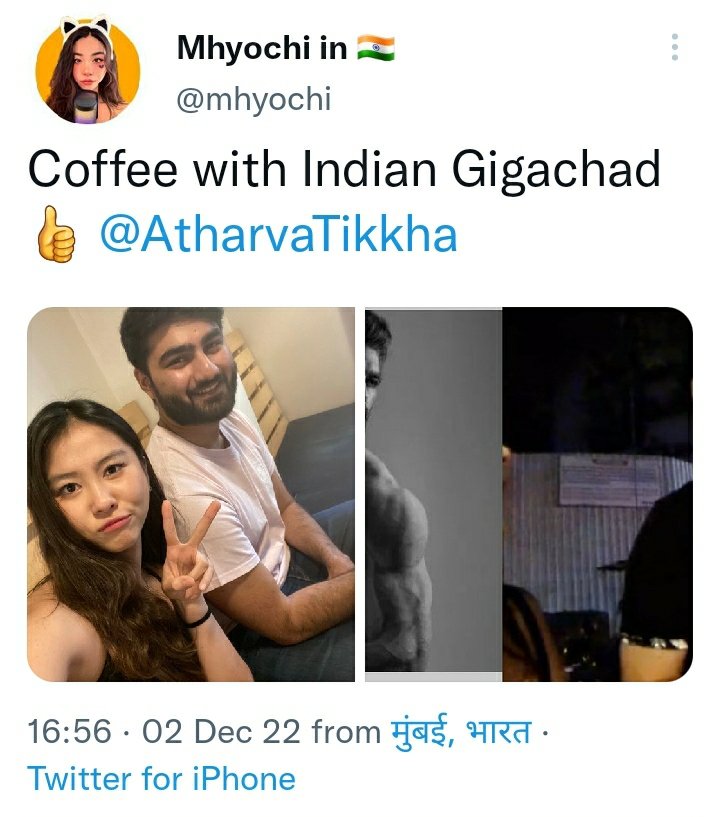Click the thumbs-up emoji in the tweet
Viewport: 720px width, 817px height.
click(55, 234)
